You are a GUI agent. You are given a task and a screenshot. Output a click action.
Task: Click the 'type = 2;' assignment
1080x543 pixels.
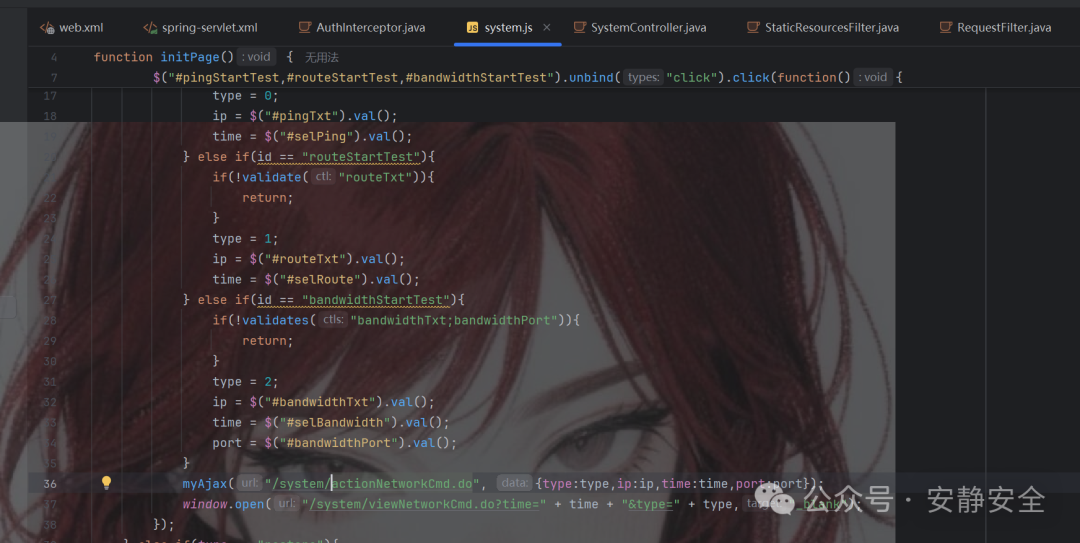[x=245, y=382]
